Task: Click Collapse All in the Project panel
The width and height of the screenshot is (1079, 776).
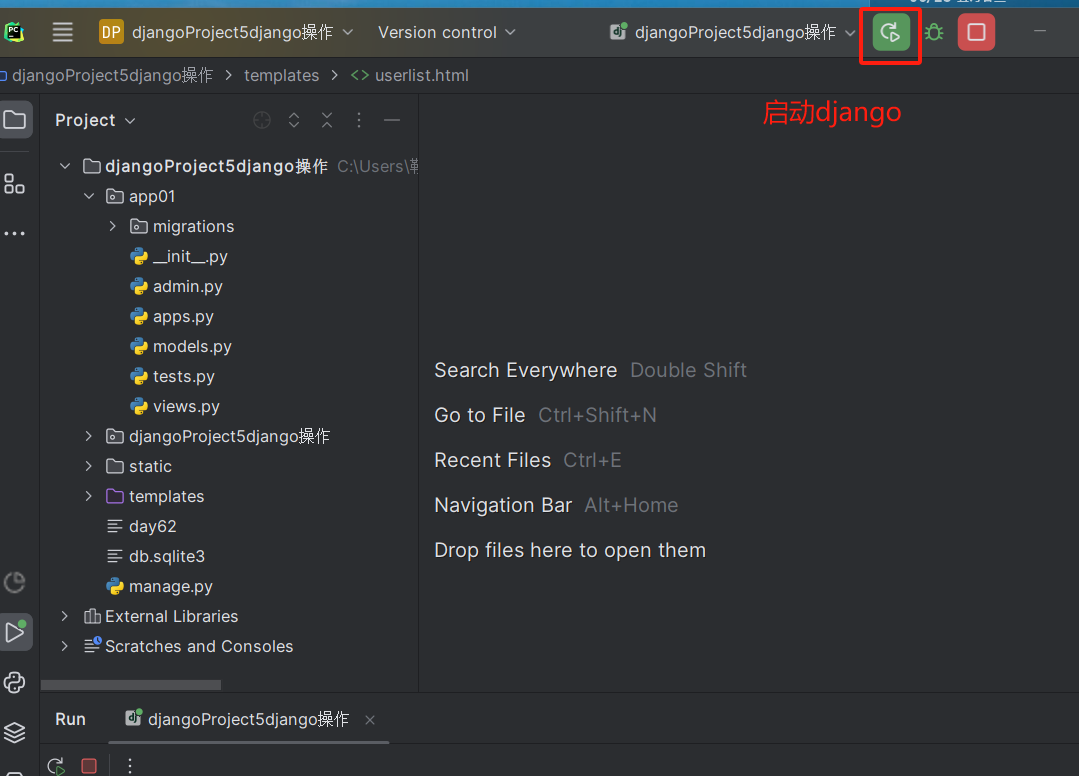Action: pos(327,120)
